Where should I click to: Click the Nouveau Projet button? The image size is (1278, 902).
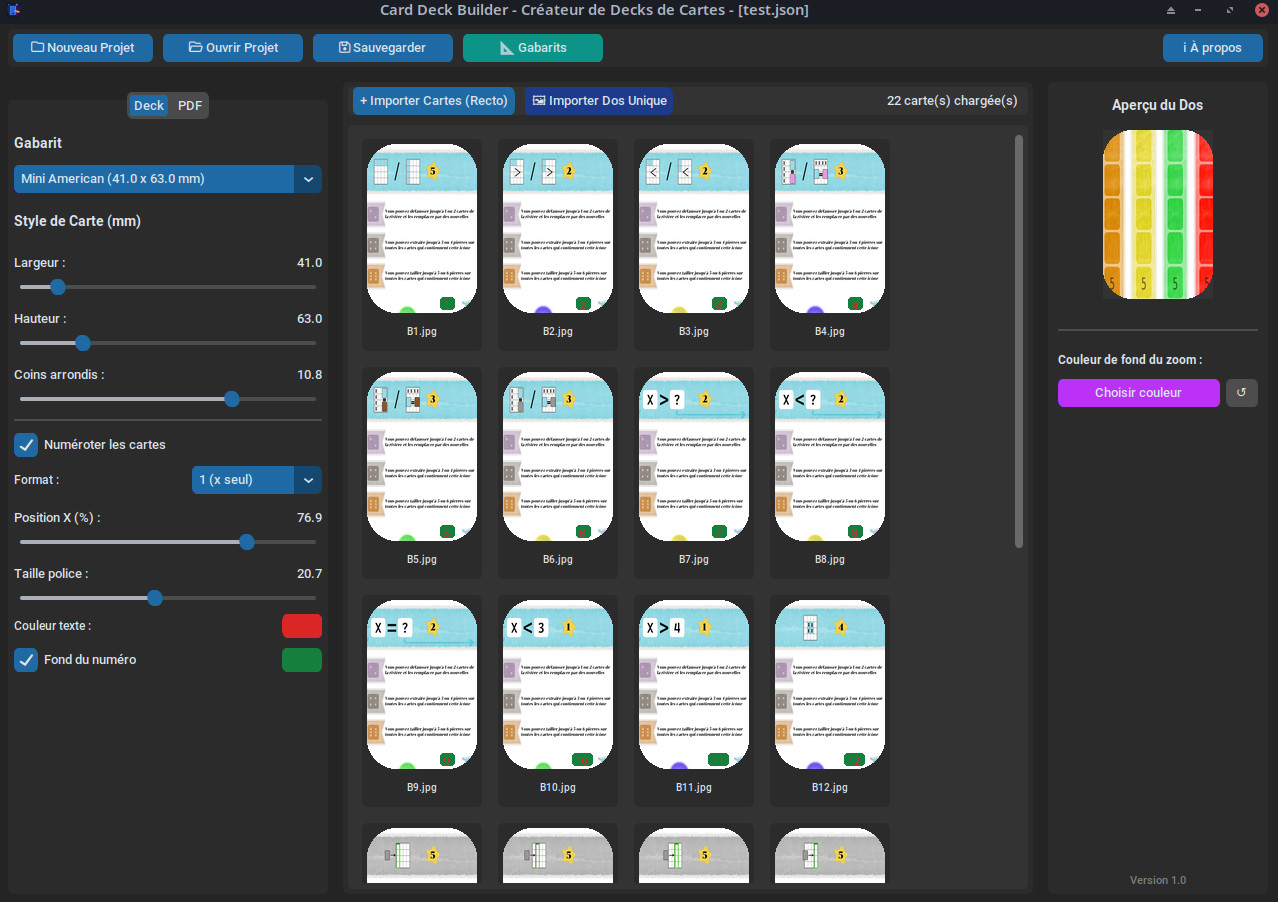[x=83, y=48]
